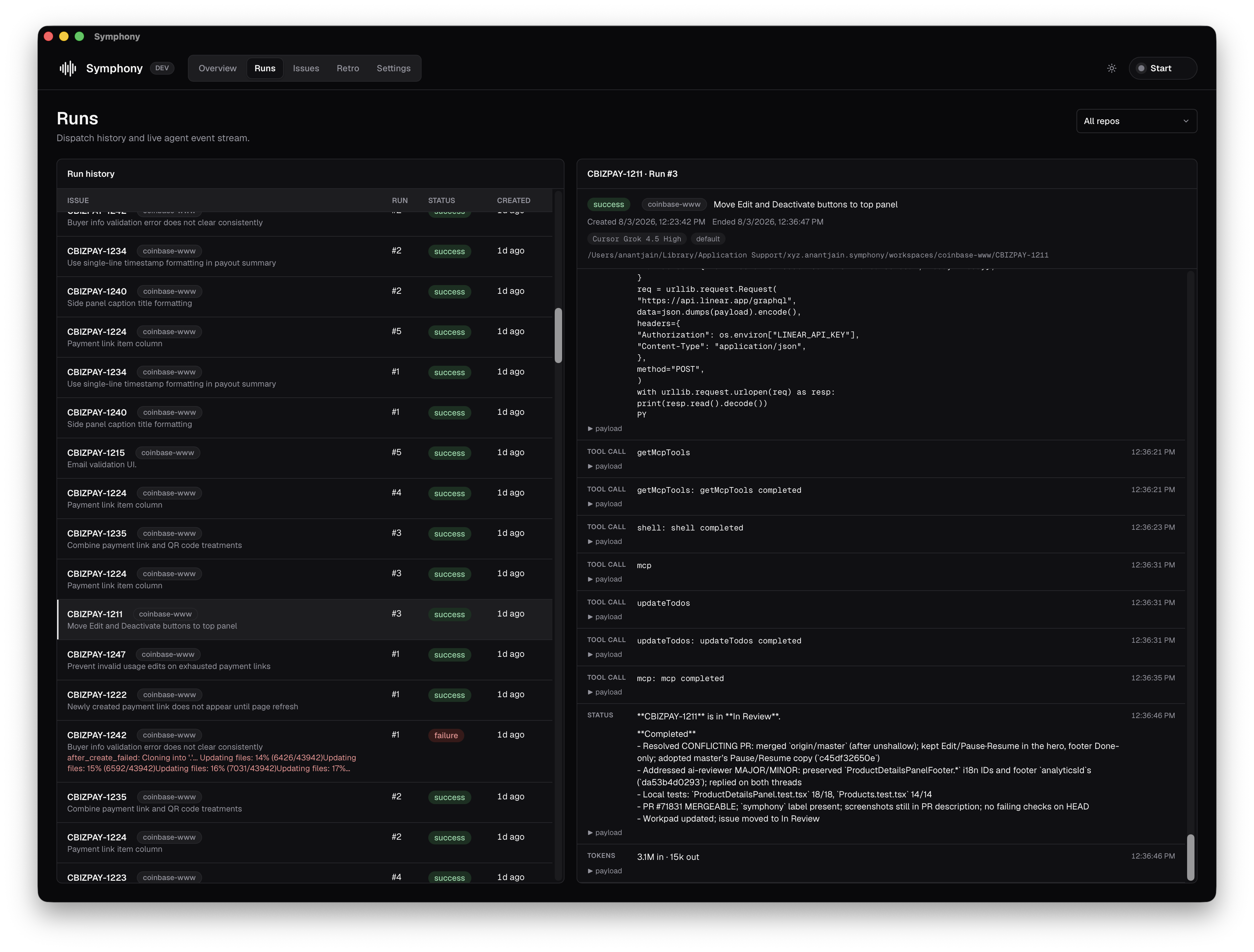Select the Runs tab

[x=265, y=68]
